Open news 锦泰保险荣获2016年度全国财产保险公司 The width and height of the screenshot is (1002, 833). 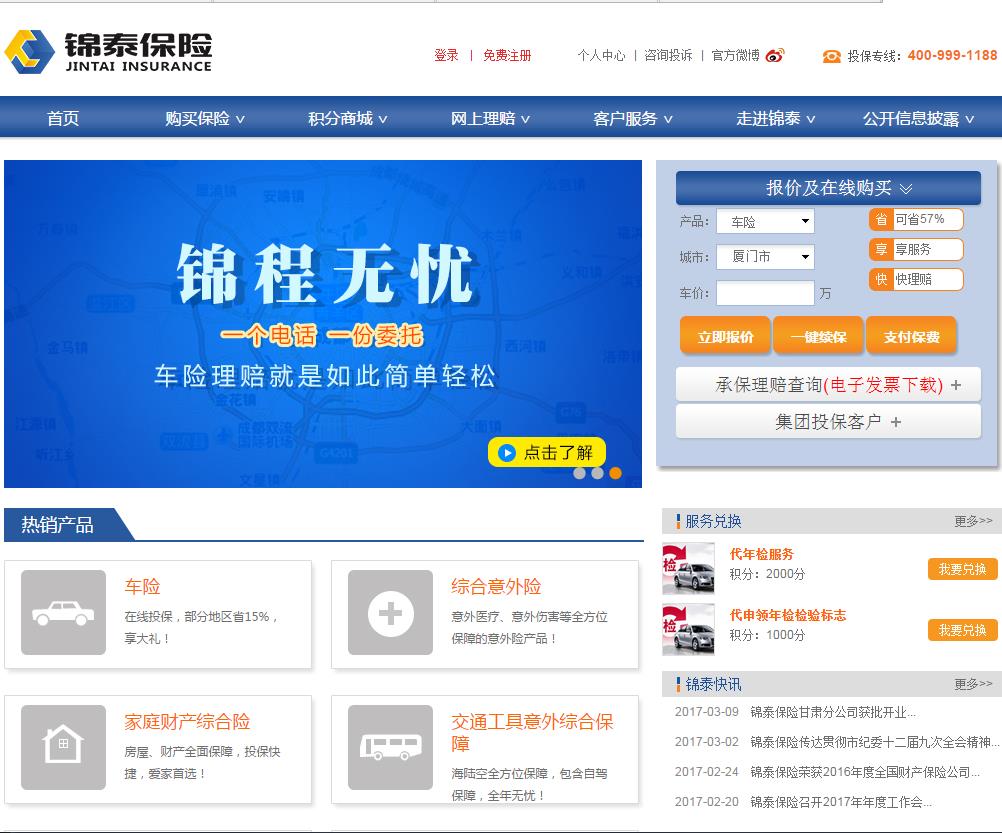[865, 772]
